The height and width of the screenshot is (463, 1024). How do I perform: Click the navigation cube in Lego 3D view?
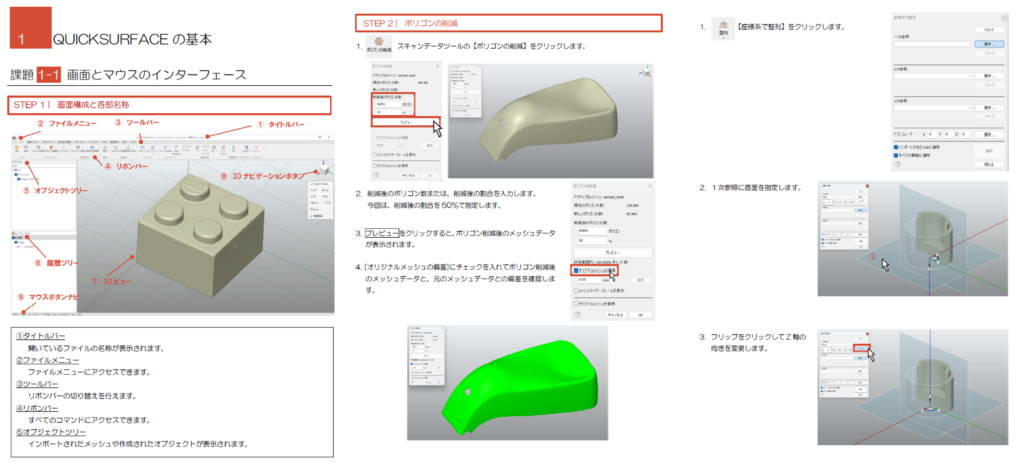point(324,170)
